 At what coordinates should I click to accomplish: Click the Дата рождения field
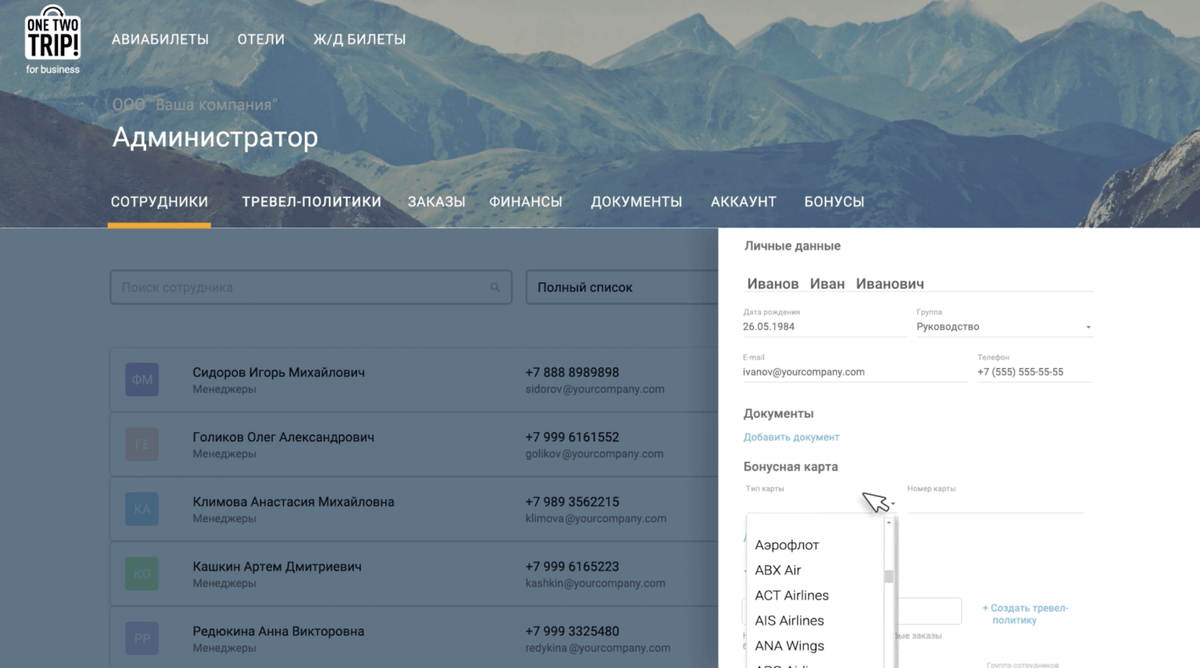click(x=825, y=327)
